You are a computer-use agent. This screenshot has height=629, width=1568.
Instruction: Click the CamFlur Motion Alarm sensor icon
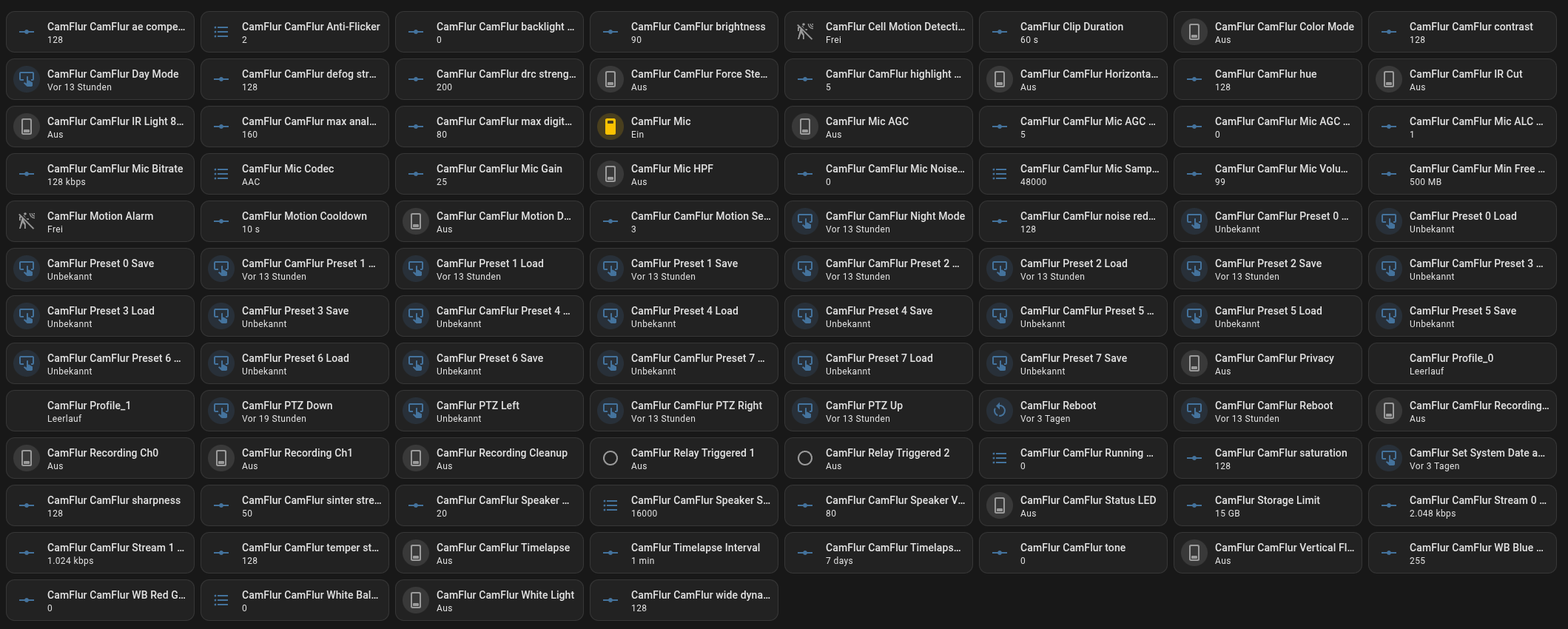click(x=27, y=221)
